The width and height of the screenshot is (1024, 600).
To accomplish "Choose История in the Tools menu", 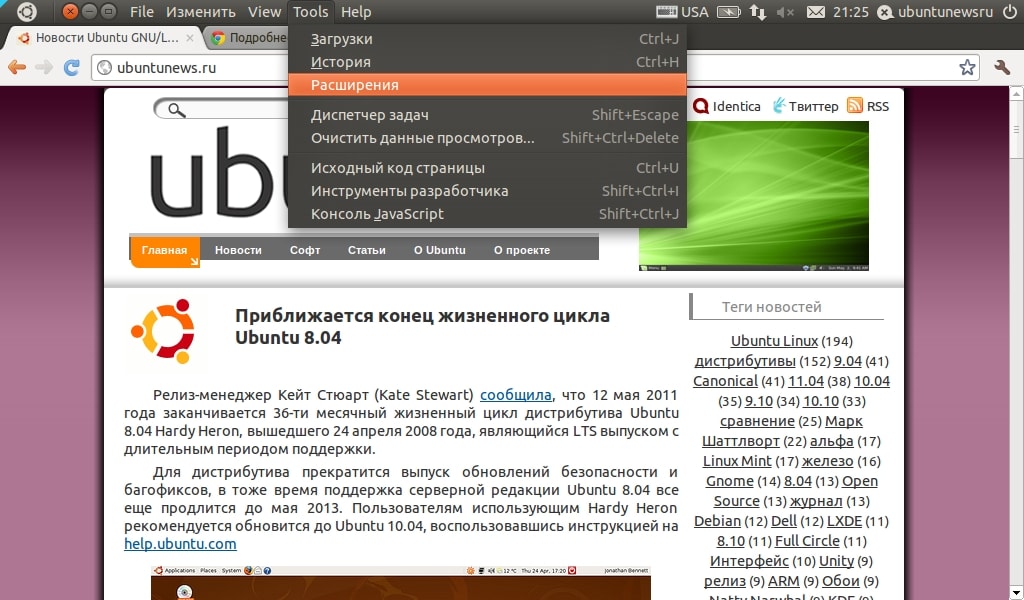I will point(487,62).
